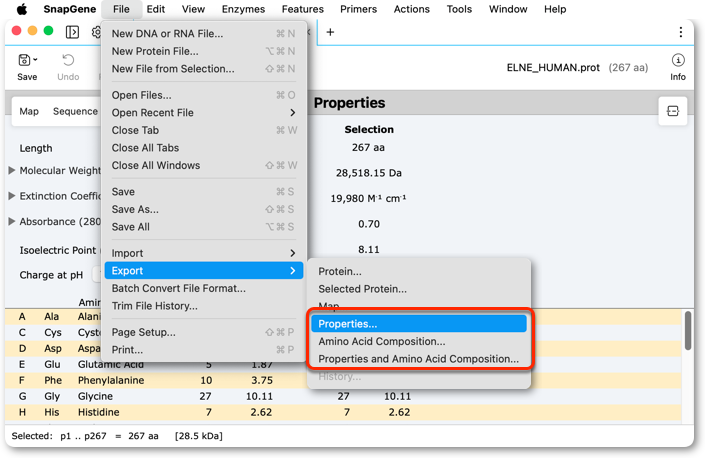Viewport: 705px width, 458px height.
Task: Open the Features menu
Action: pyautogui.click(x=303, y=9)
